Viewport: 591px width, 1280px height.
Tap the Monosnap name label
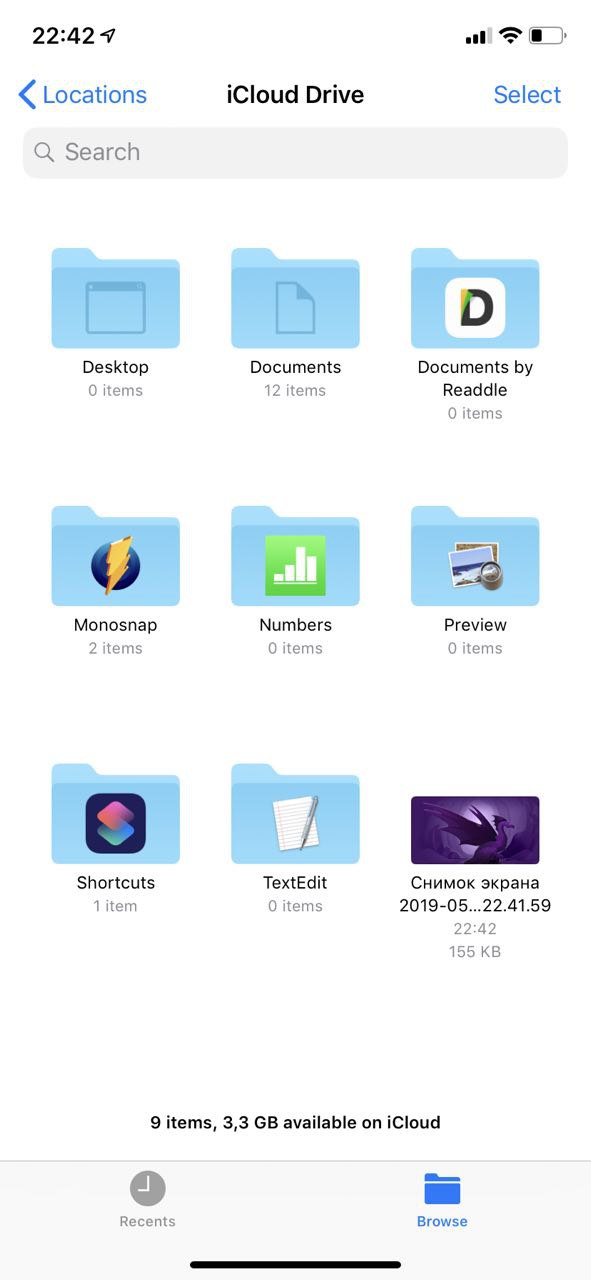click(115, 625)
